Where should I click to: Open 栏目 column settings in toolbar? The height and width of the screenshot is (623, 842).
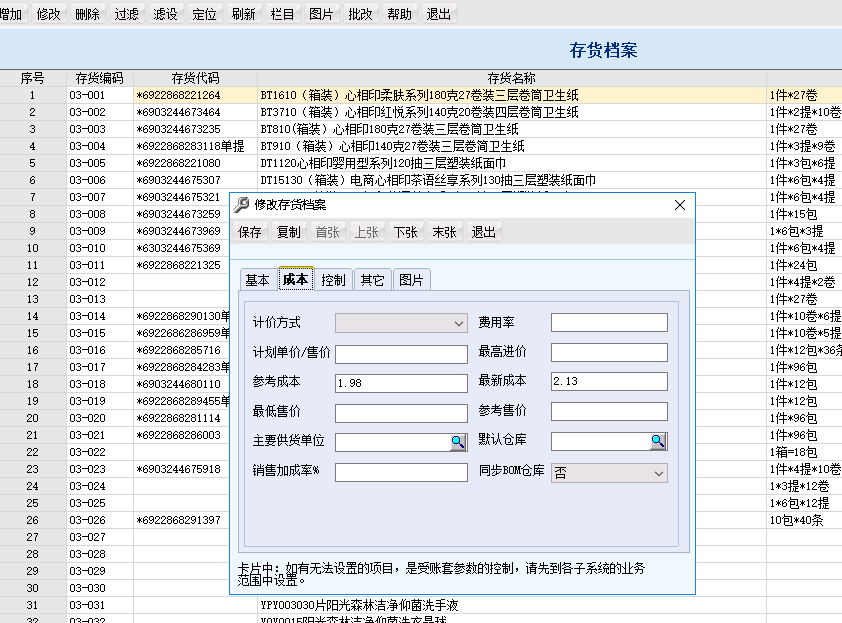pos(282,14)
